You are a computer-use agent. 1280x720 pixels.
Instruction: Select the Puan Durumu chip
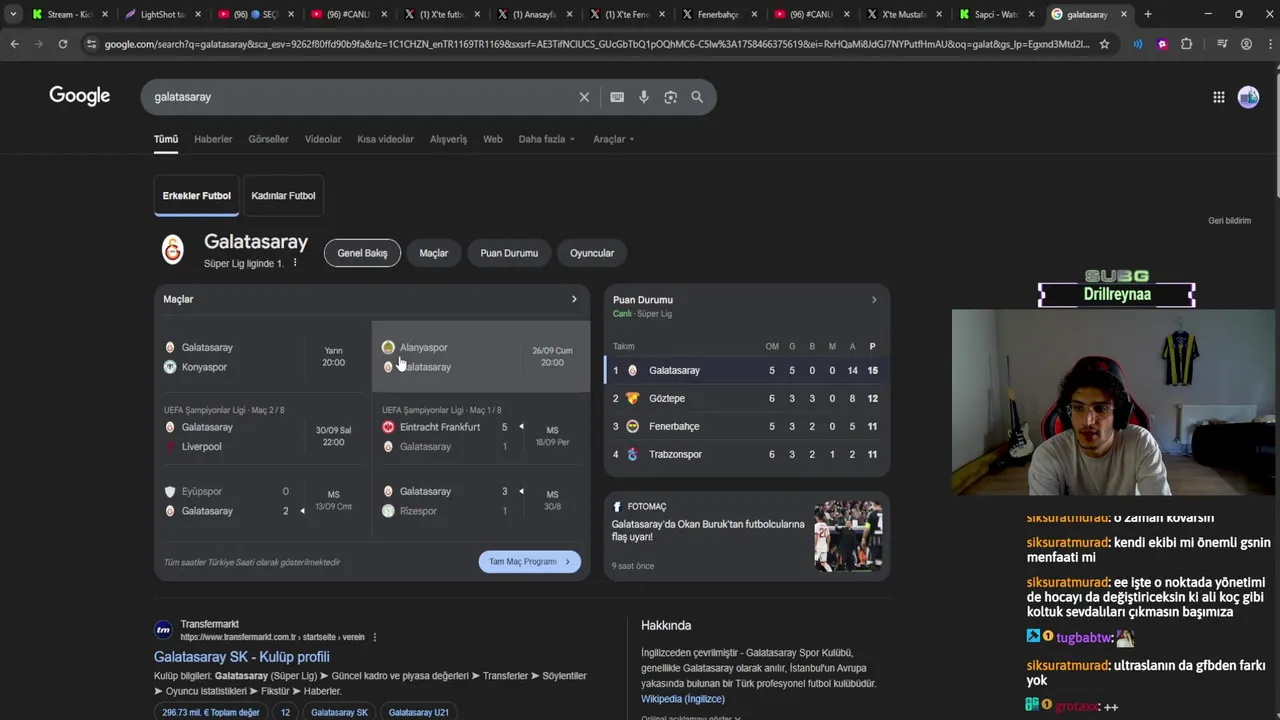click(x=509, y=253)
